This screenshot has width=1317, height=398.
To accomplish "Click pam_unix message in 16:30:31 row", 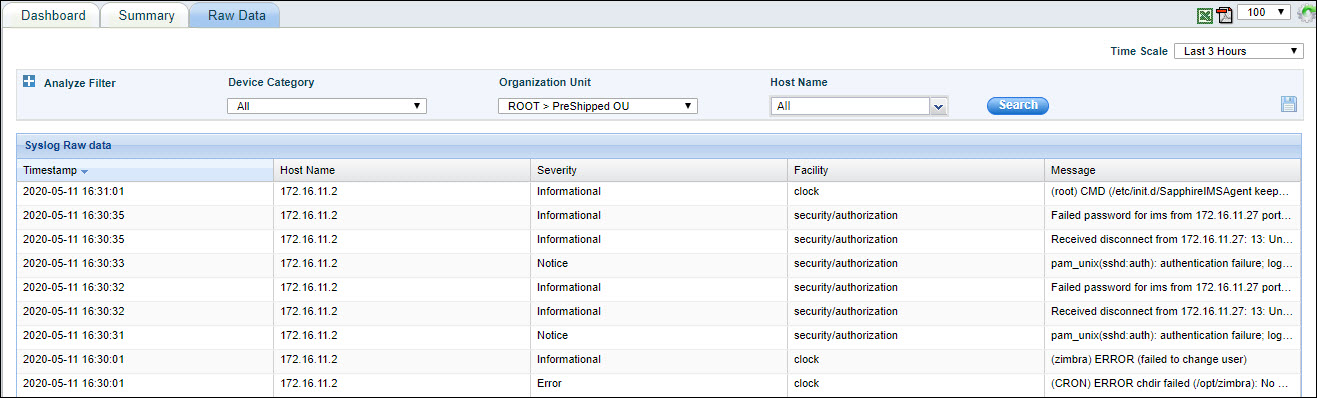I will coord(1171,335).
